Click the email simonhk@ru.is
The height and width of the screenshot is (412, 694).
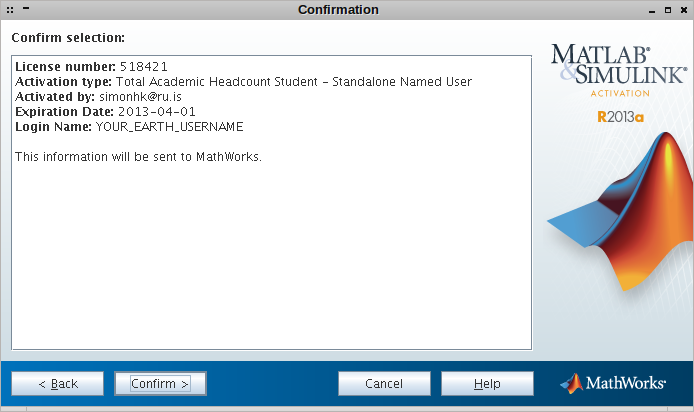tap(140, 97)
